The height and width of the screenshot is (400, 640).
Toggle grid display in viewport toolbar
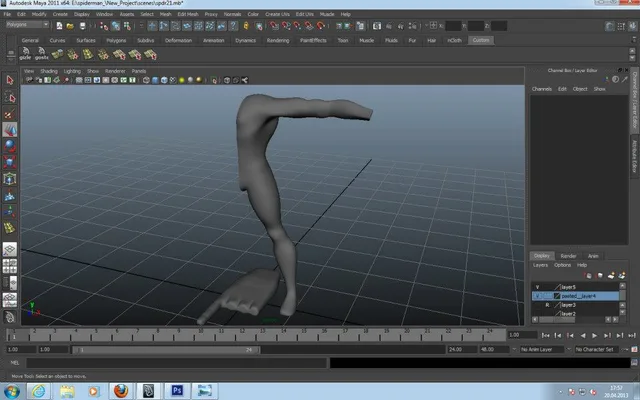coord(79,80)
